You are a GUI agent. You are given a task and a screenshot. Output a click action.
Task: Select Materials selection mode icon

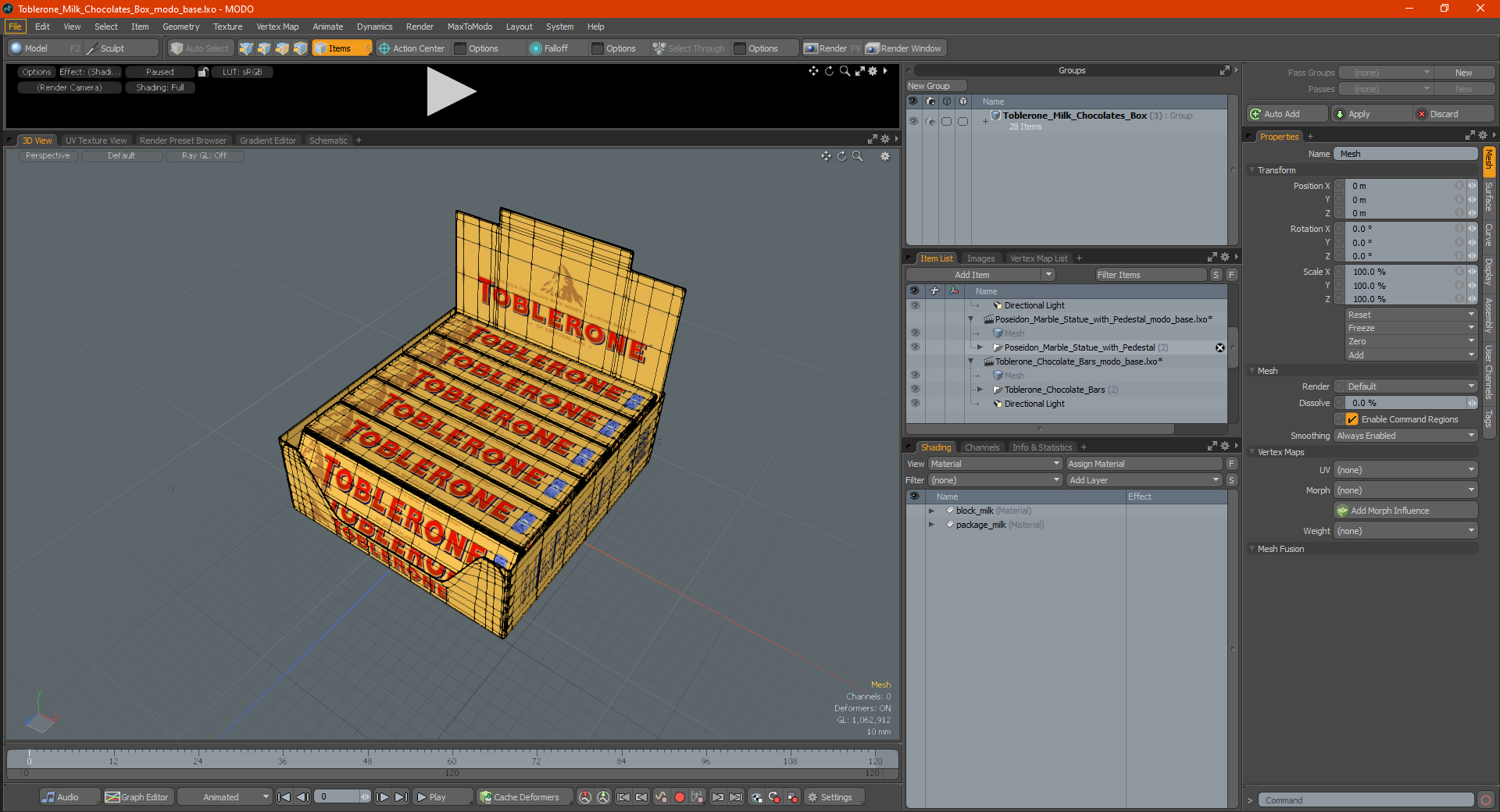tap(300, 48)
